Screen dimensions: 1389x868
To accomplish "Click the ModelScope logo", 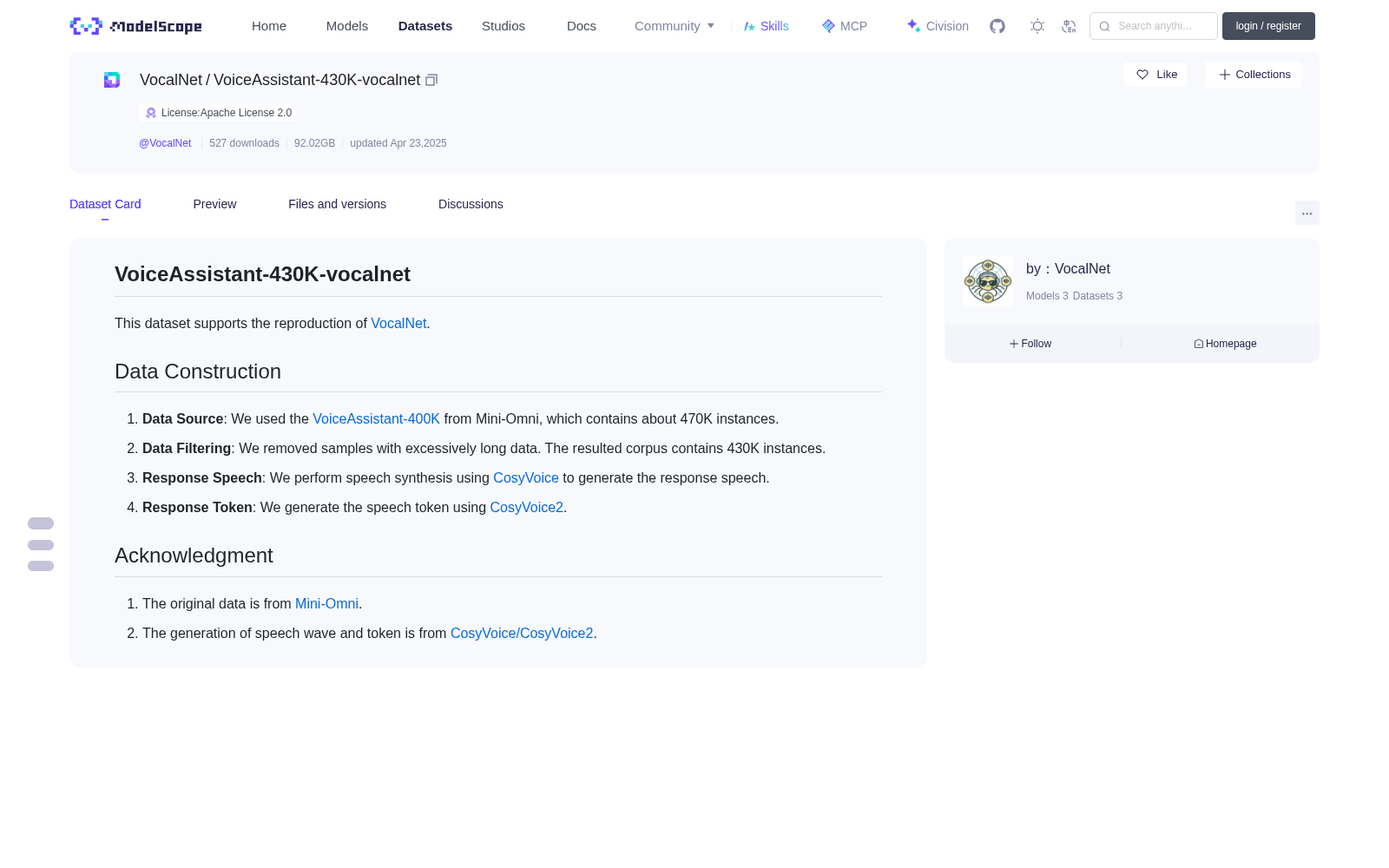I will tap(136, 26).
